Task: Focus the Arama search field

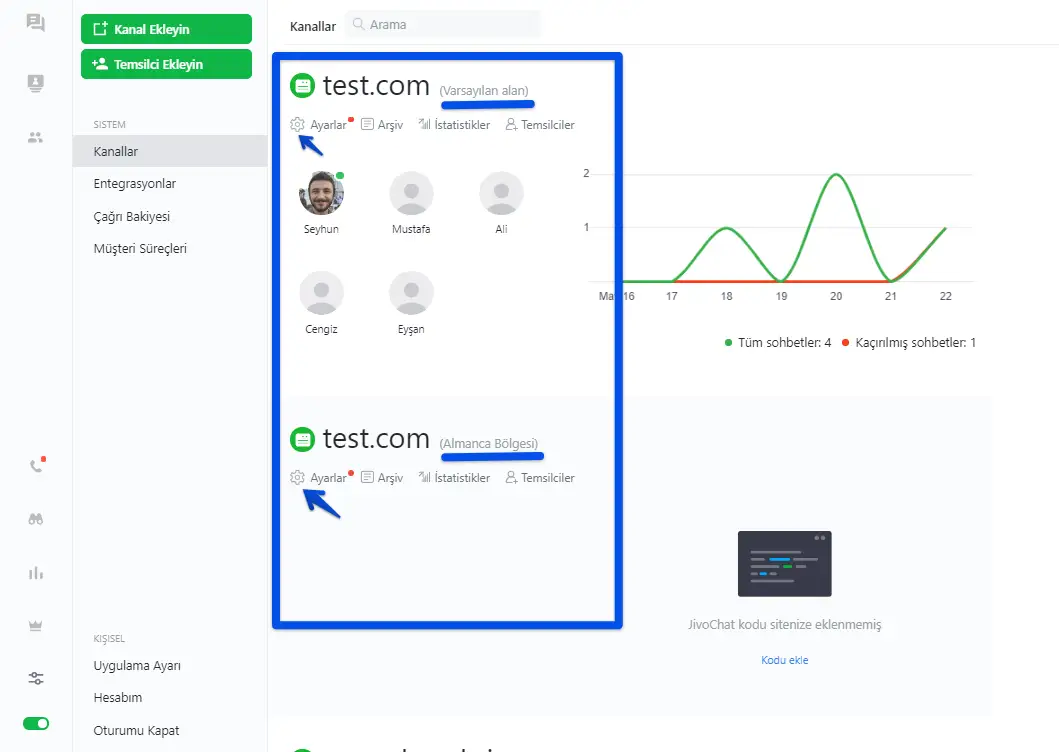Action: point(443,24)
